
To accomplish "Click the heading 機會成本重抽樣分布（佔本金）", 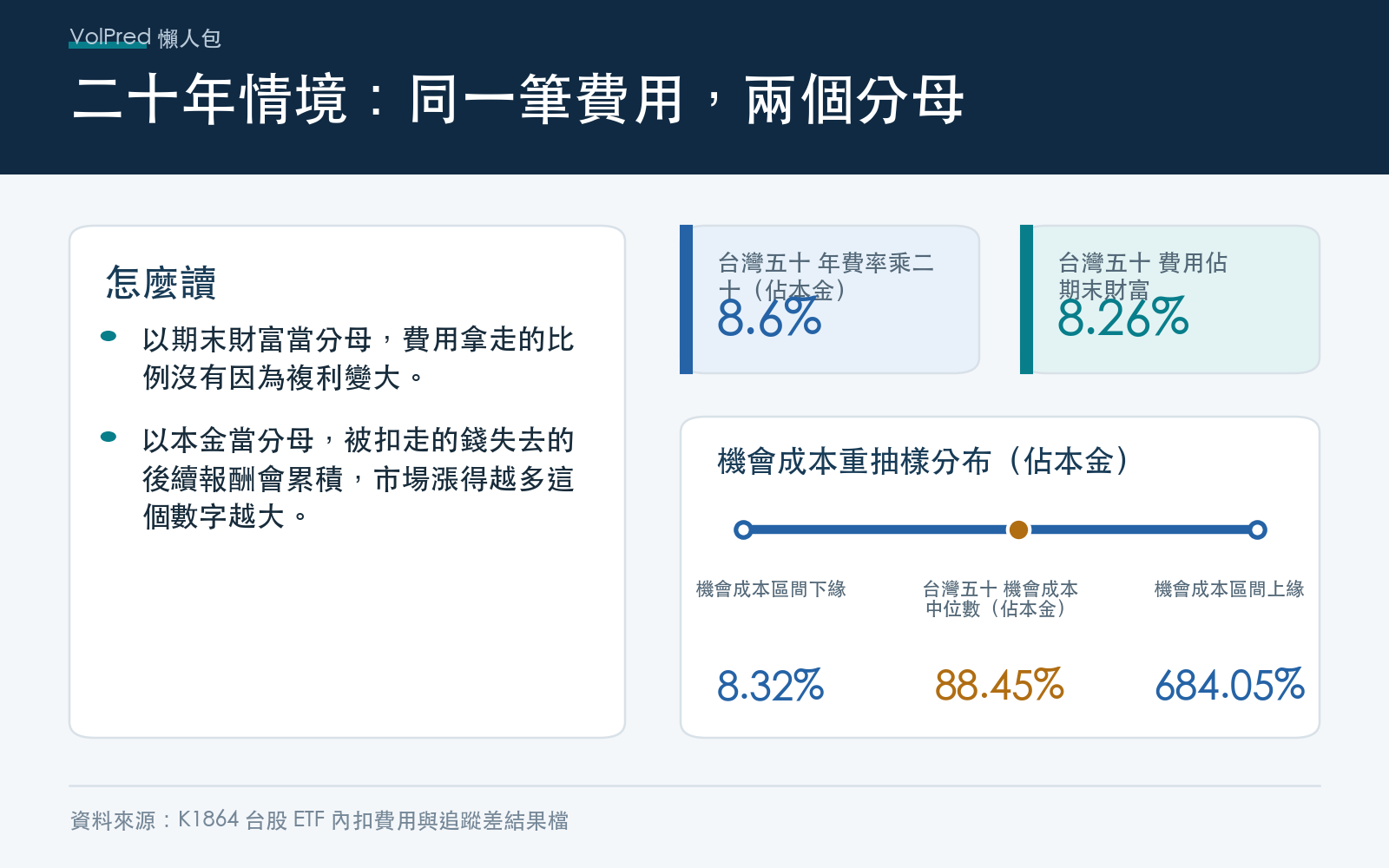I will (922, 461).
